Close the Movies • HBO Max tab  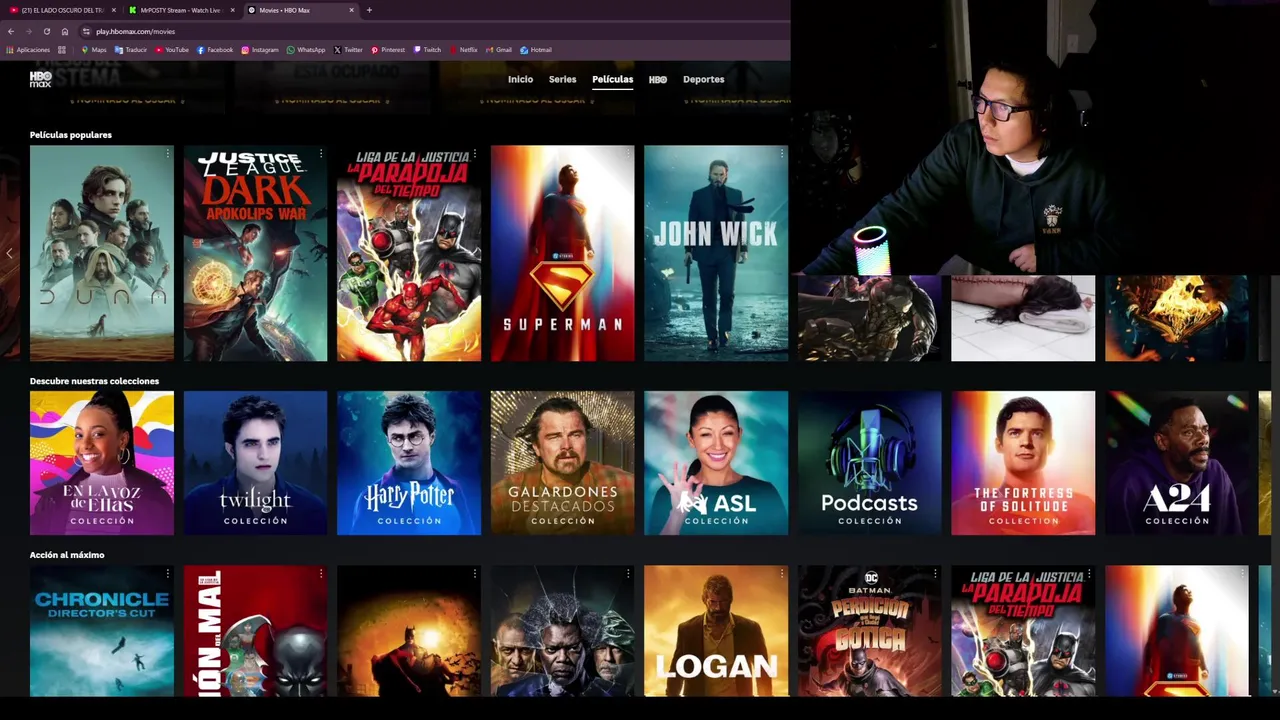tap(351, 10)
